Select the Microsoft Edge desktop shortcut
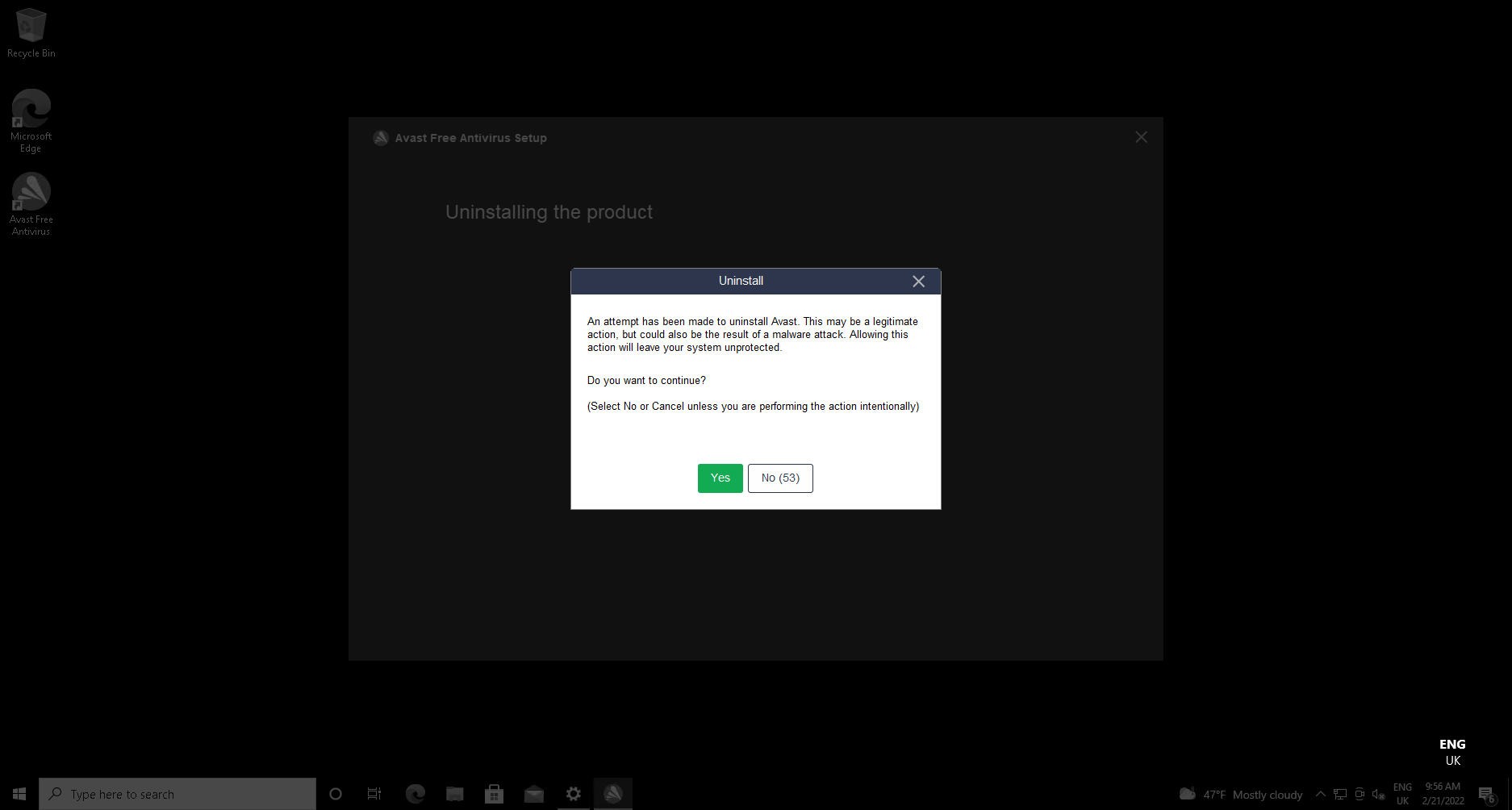The width and height of the screenshot is (1512, 810). (31, 121)
